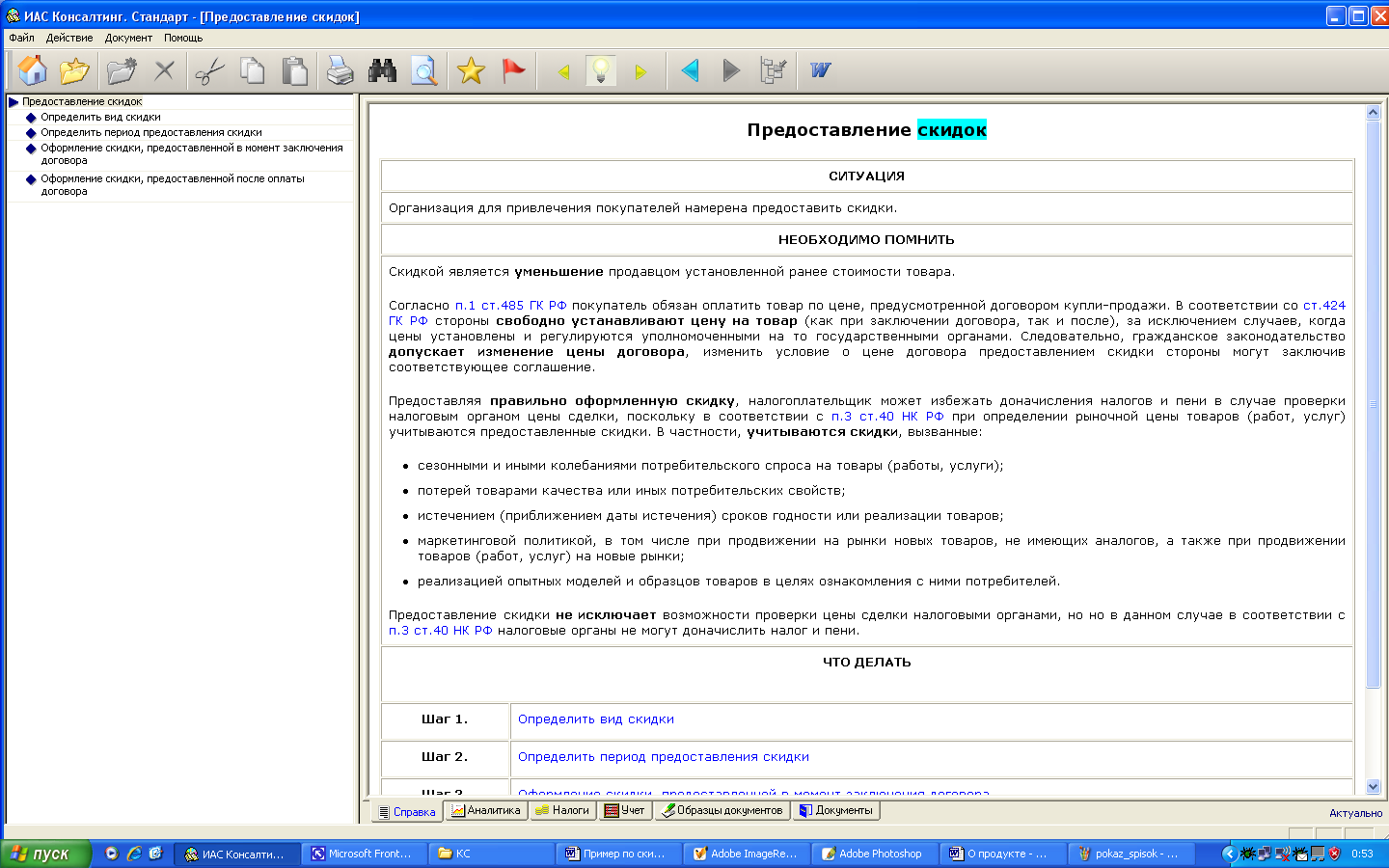Switch to Adobe Photoshop taskbar button

point(874,854)
